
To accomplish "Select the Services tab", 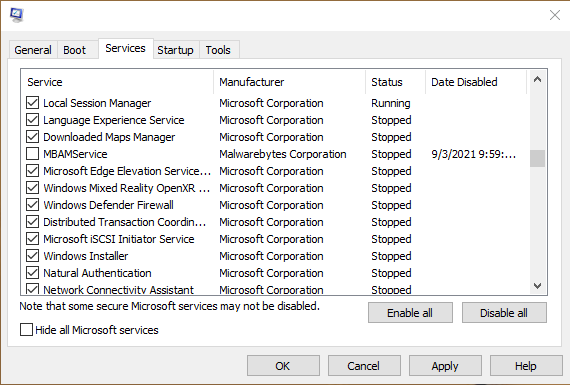I will (125, 48).
